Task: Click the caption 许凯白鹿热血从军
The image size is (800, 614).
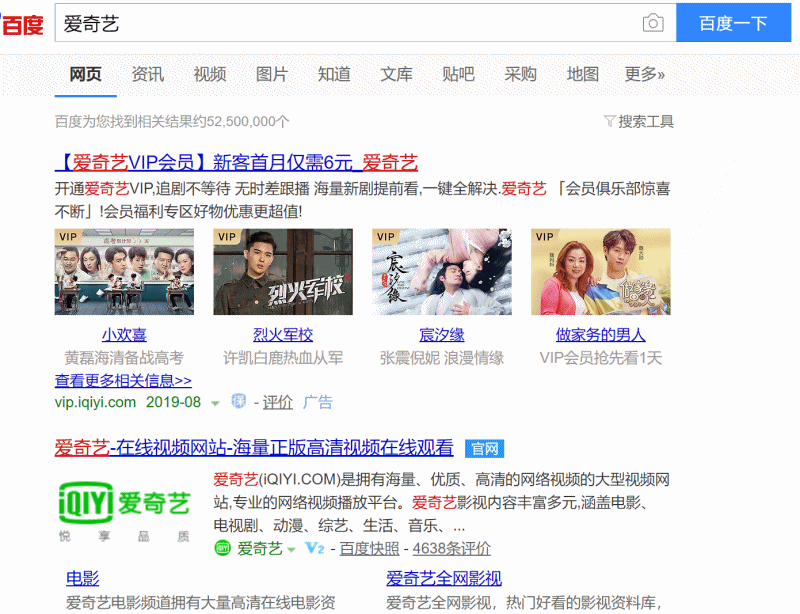Action: tap(283, 358)
